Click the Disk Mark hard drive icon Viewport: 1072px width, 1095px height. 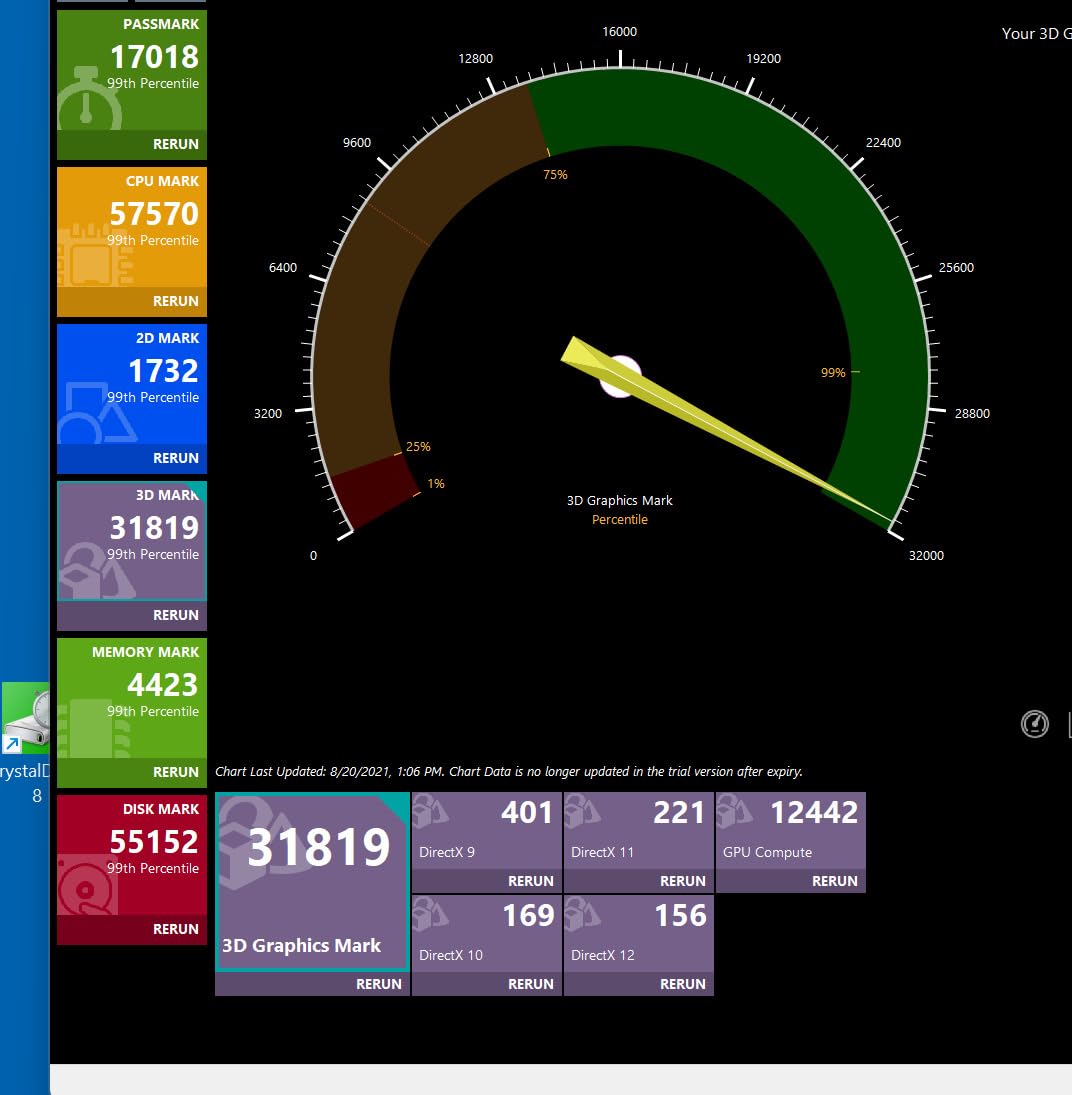(88, 885)
